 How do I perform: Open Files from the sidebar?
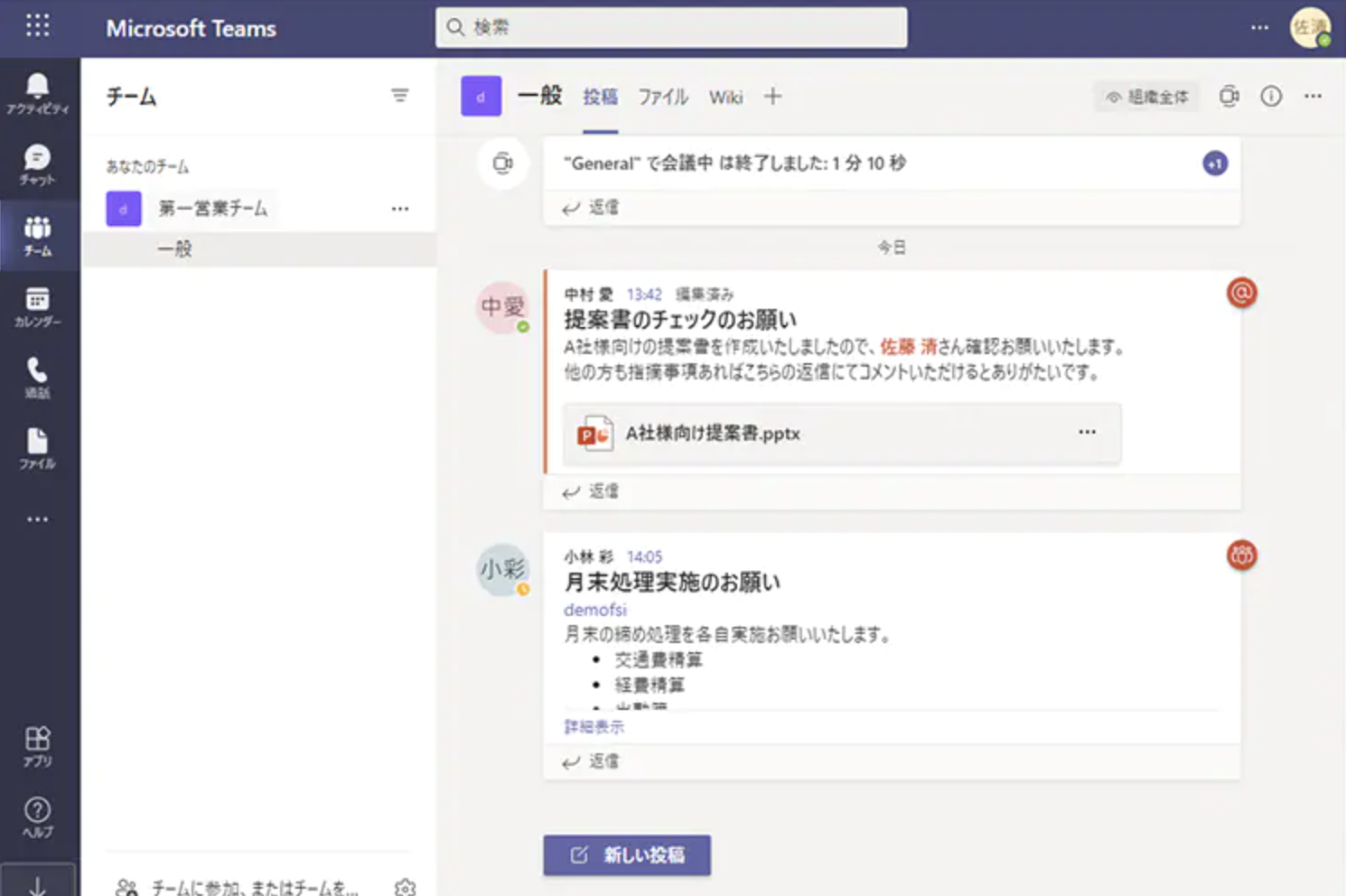click(37, 449)
